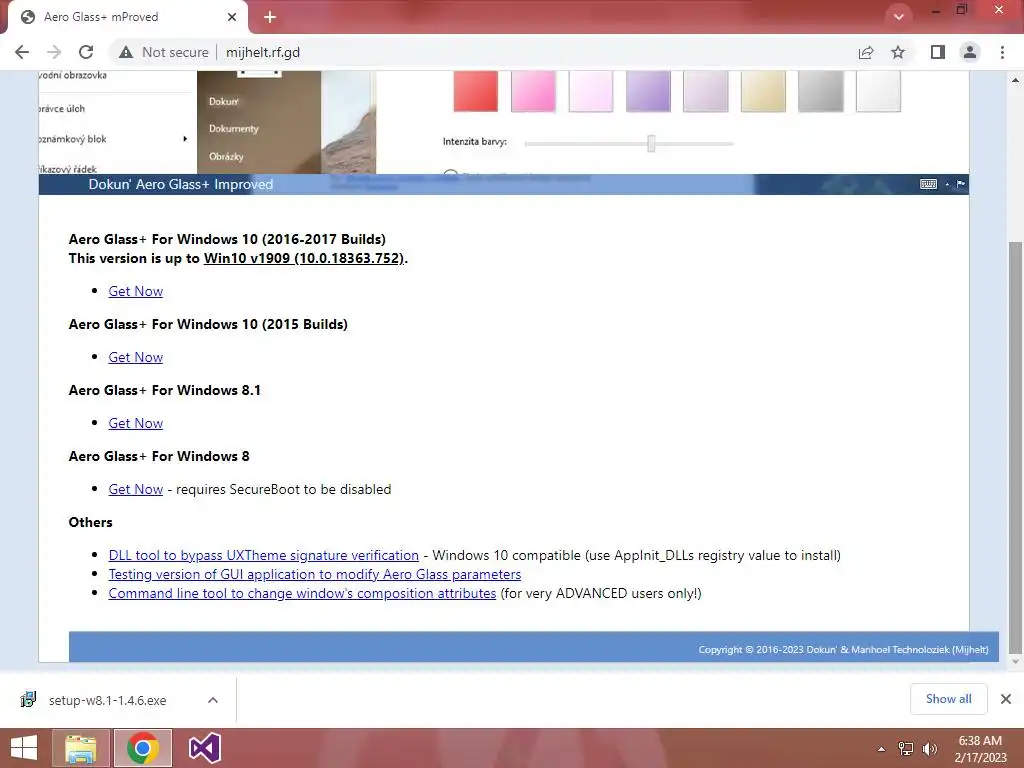1024x768 pixels.
Task: Open a new tab with plus button
Action: tap(270, 17)
